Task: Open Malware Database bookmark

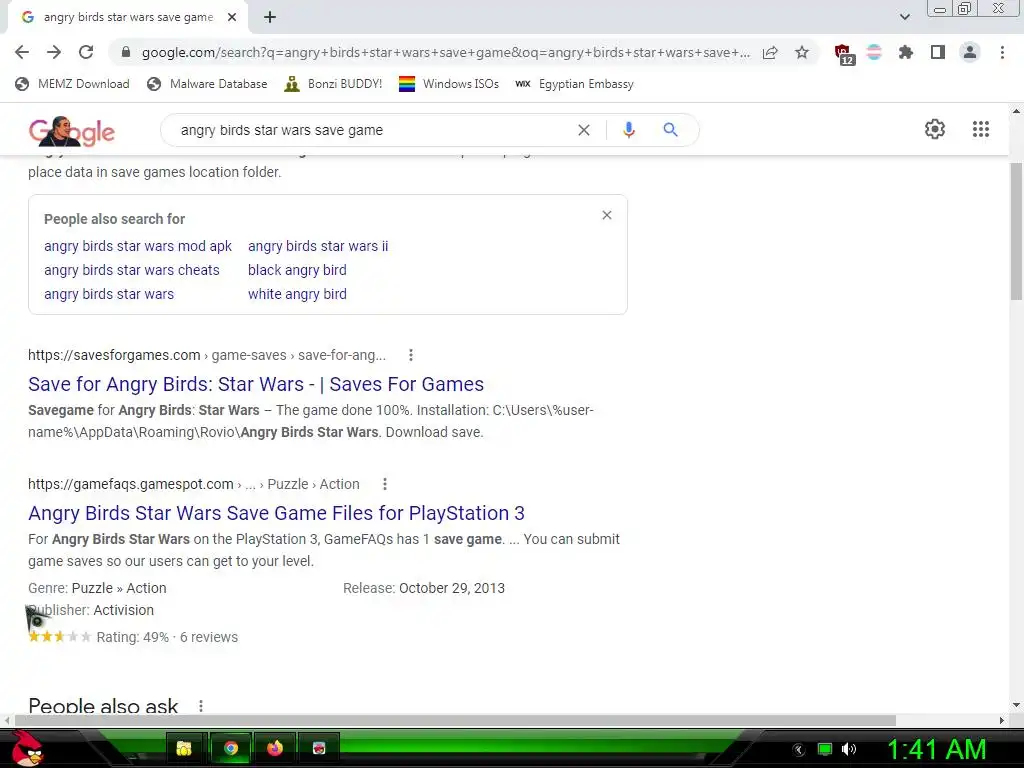Action: click(207, 84)
